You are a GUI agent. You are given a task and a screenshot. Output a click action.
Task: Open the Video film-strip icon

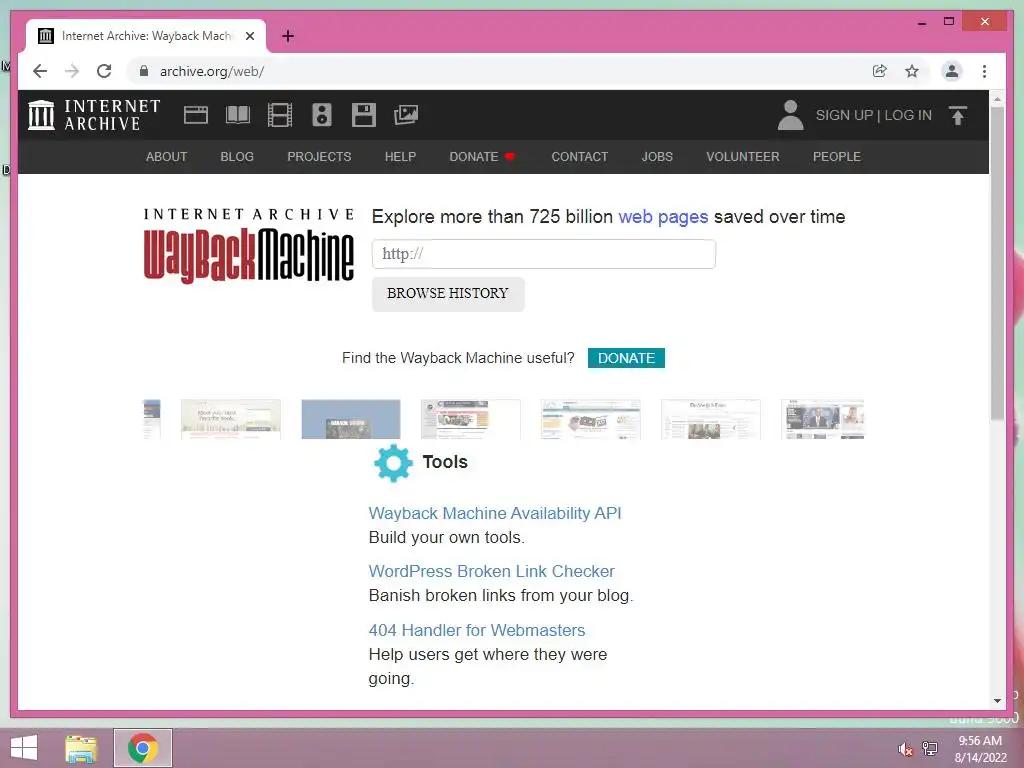pyautogui.click(x=280, y=115)
